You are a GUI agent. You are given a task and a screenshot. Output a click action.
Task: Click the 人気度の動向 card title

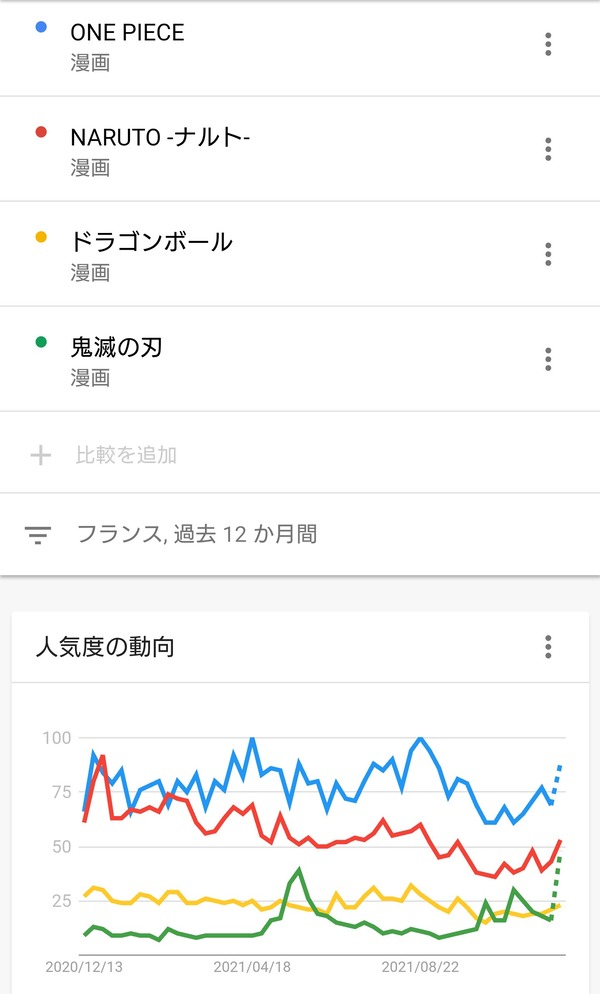[105, 647]
